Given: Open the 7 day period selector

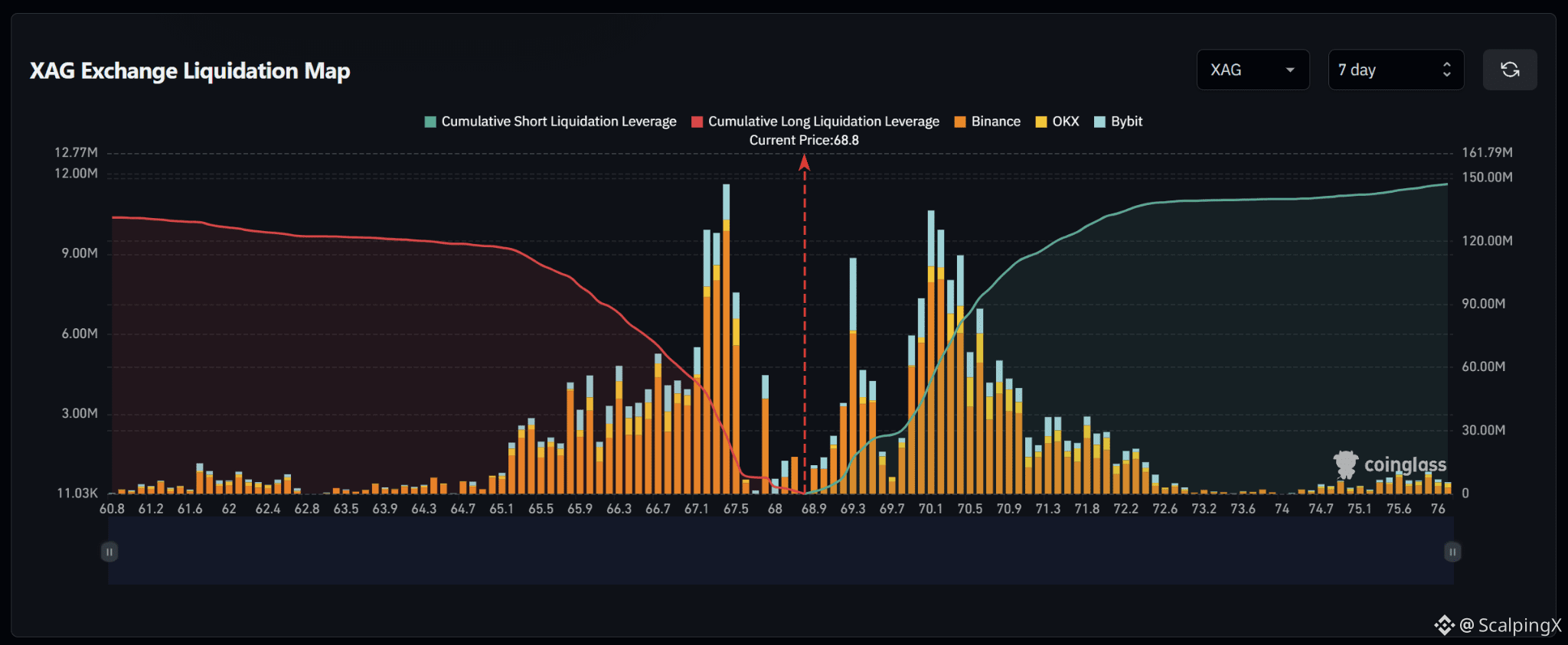Looking at the screenshot, I should click(1396, 70).
